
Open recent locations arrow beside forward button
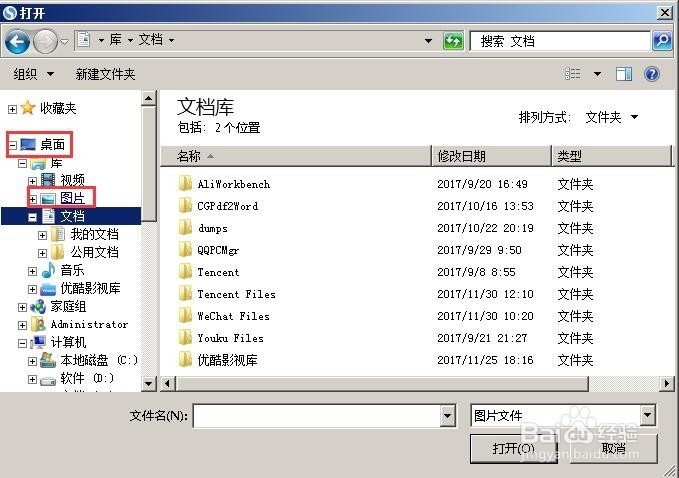click(x=64, y=42)
